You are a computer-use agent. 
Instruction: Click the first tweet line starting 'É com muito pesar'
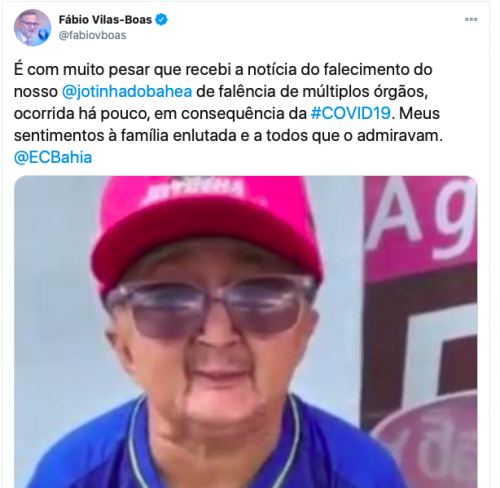(x=223, y=69)
